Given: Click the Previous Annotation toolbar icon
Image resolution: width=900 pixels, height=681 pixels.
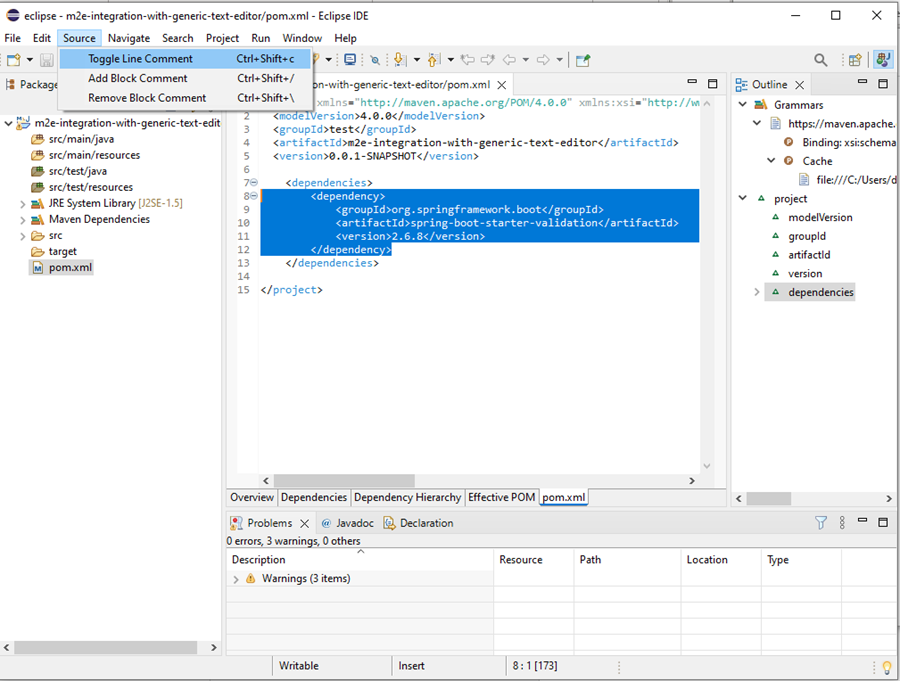Looking at the screenshot, I should [x=435, y=60].
